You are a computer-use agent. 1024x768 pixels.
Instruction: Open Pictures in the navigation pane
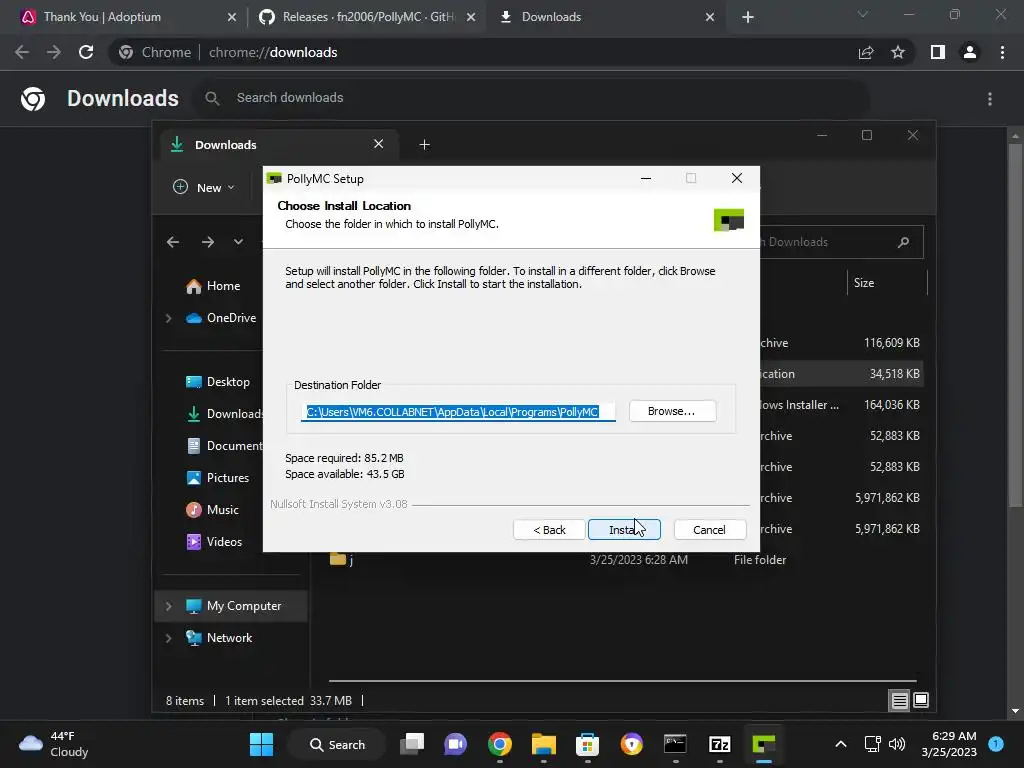pos(217,478)
